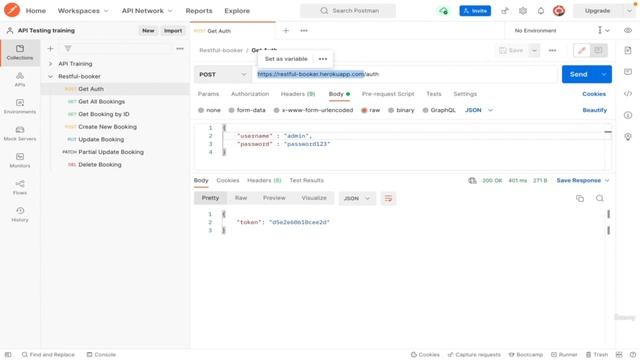Open the Collections sidebar panel
640x360 pixels.
pos(20,53)
